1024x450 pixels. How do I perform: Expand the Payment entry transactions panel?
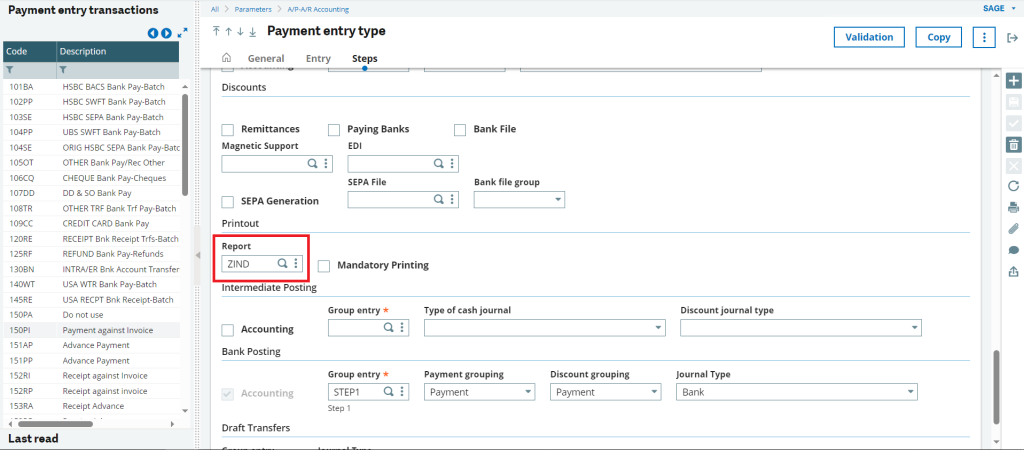tap(182, 31)
